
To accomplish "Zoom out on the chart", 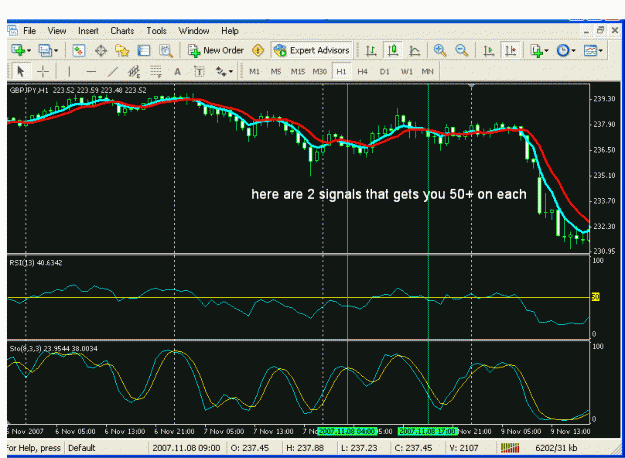I will 462,51.
